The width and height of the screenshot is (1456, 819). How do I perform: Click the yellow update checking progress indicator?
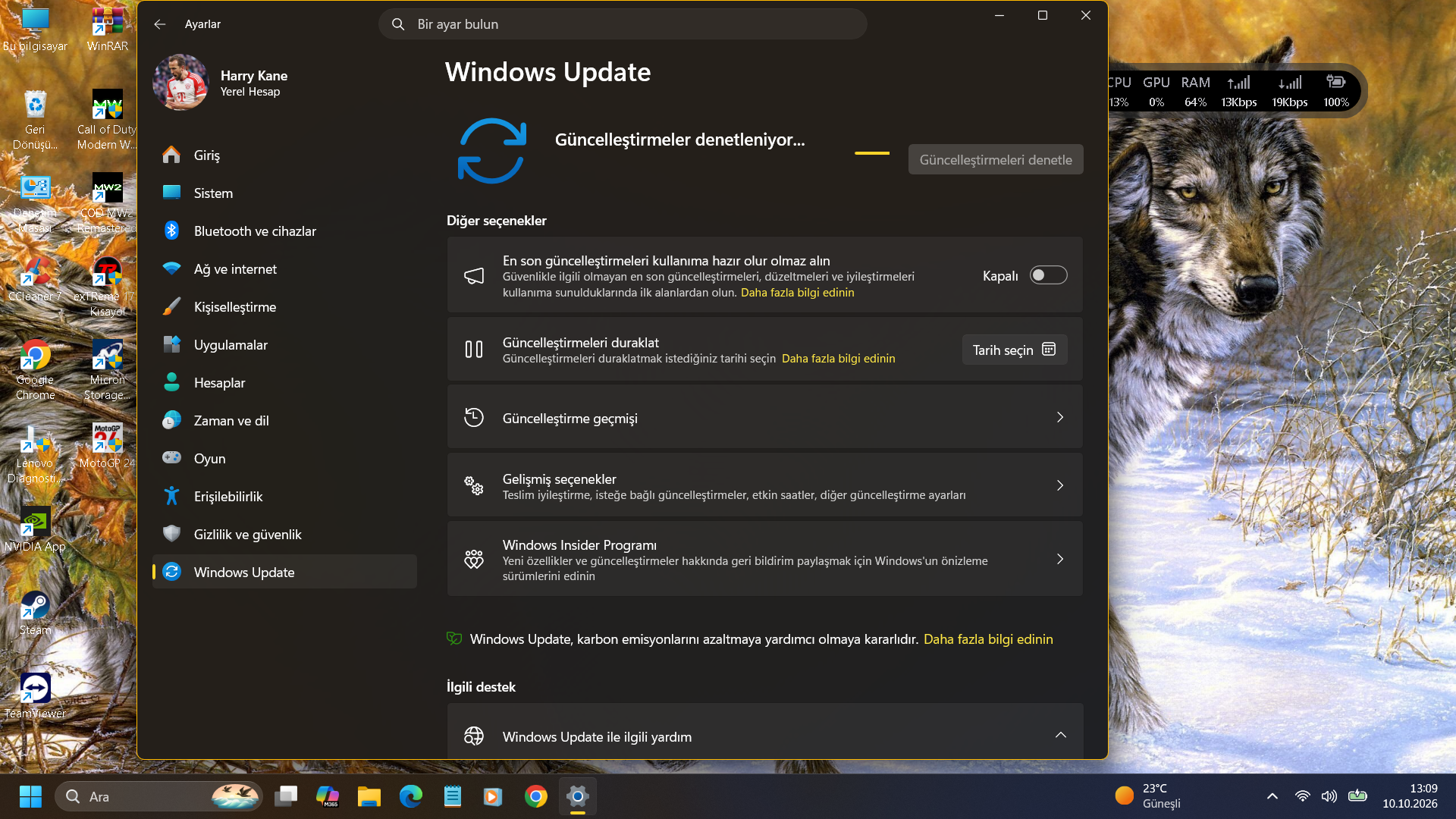872,153
